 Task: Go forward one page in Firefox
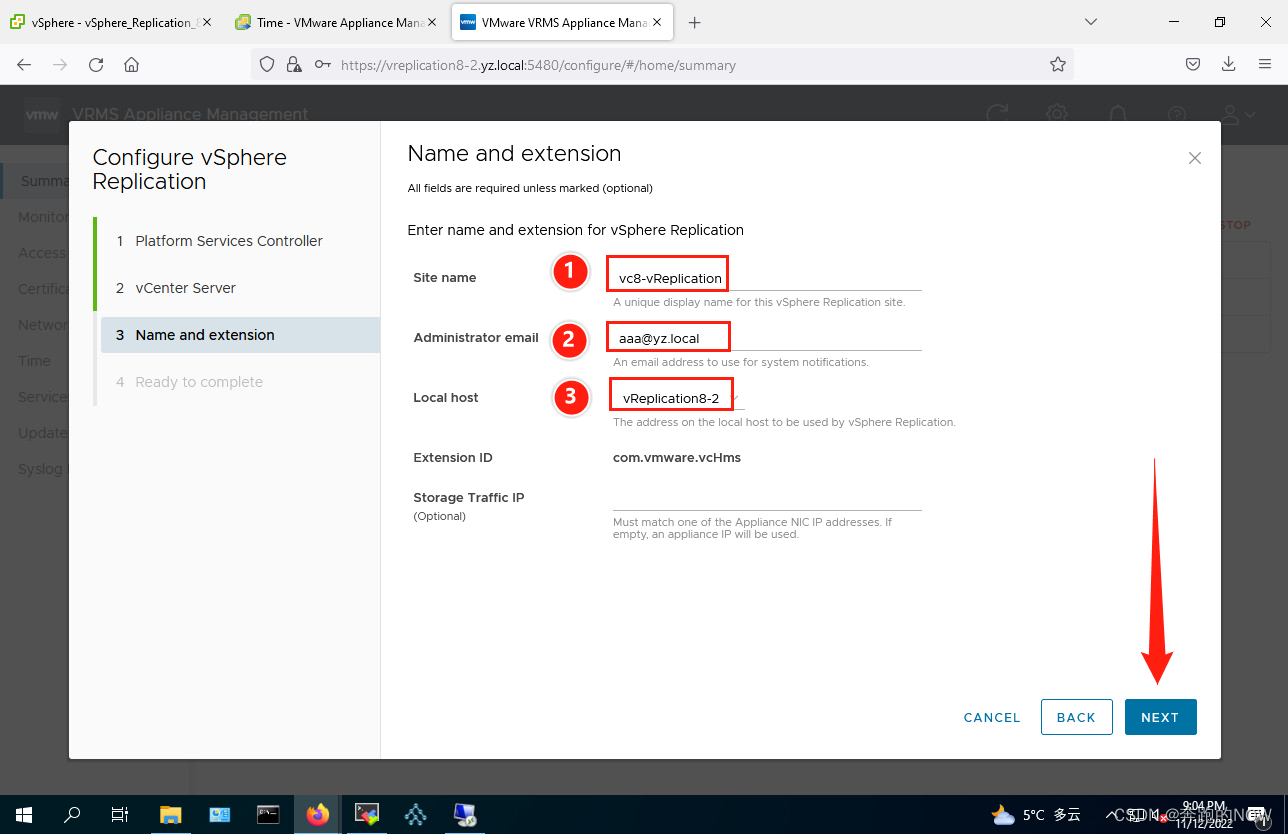[60, 65]
